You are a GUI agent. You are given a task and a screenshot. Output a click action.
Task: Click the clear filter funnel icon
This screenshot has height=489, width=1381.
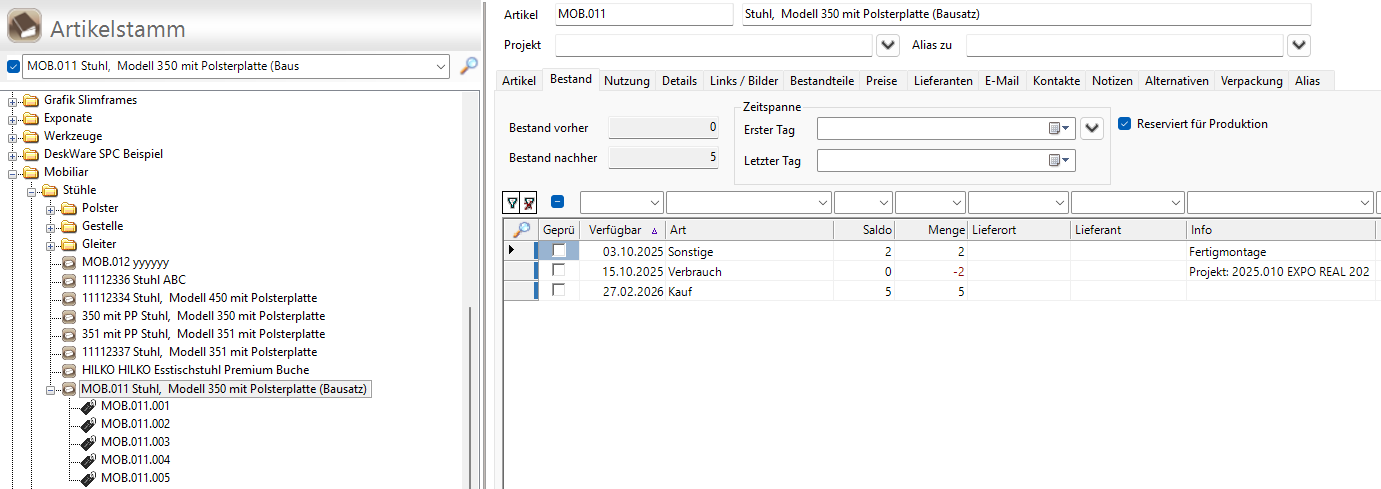tap(529, 203)
